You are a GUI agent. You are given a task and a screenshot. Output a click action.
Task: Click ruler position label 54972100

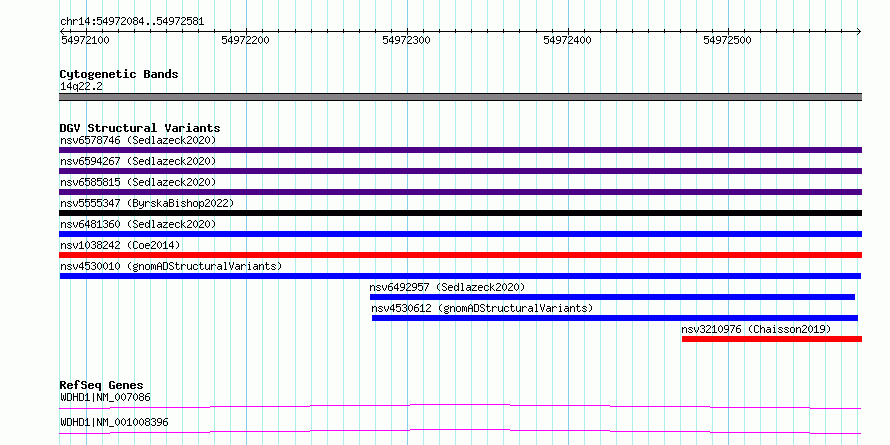85,40
